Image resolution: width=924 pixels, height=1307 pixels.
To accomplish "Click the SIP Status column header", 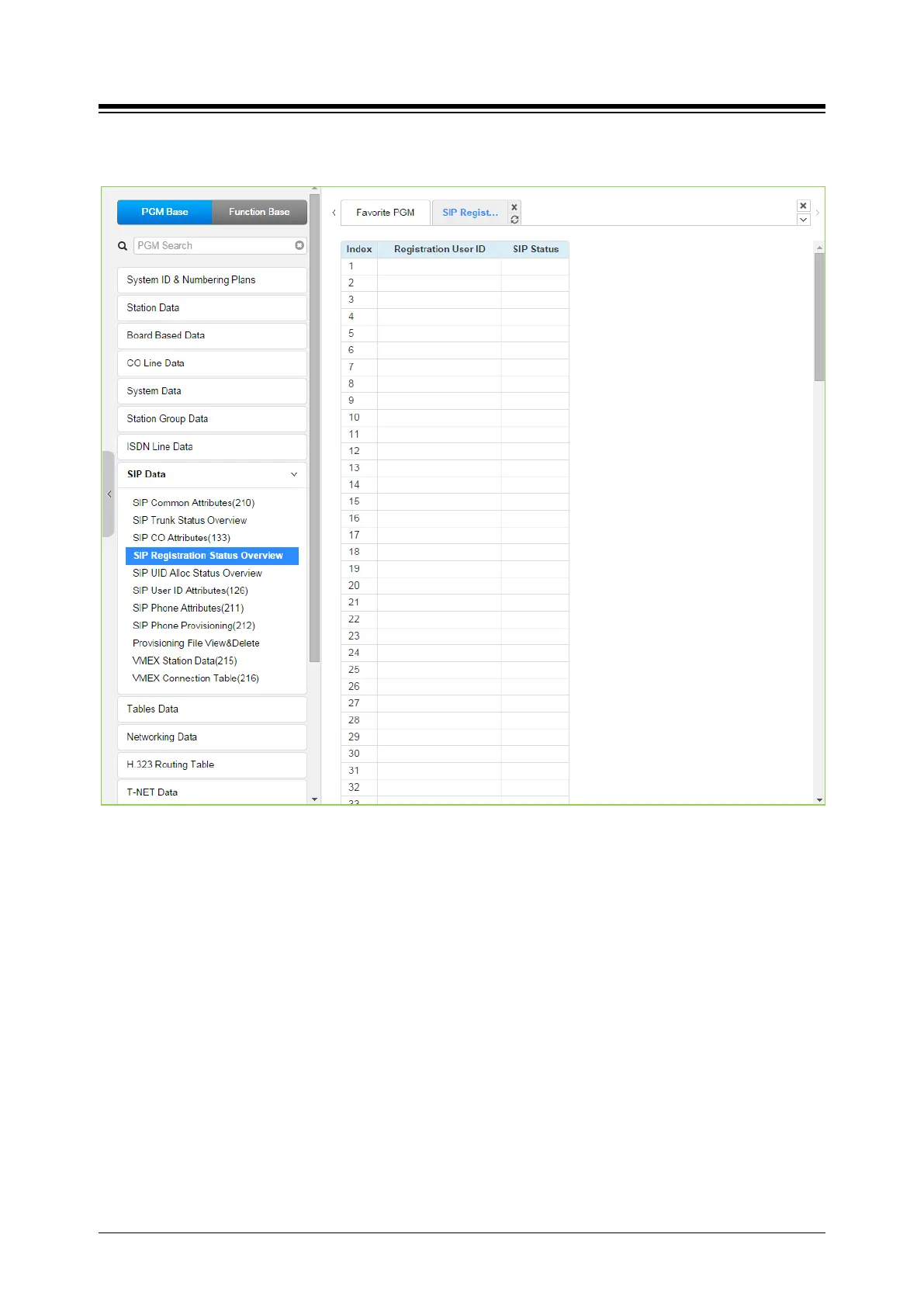I will pyautogui.click(x=535, y=249).
